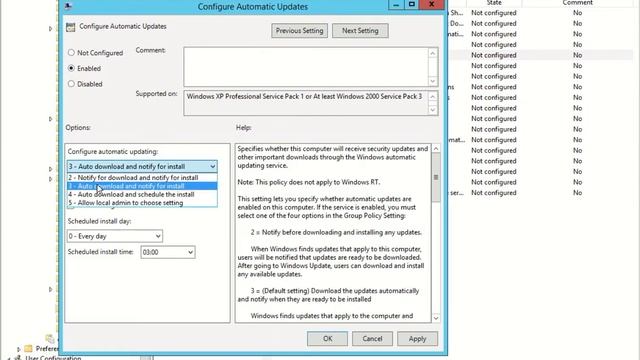Click the Supported on scroll down arrow

coord(433,110)
